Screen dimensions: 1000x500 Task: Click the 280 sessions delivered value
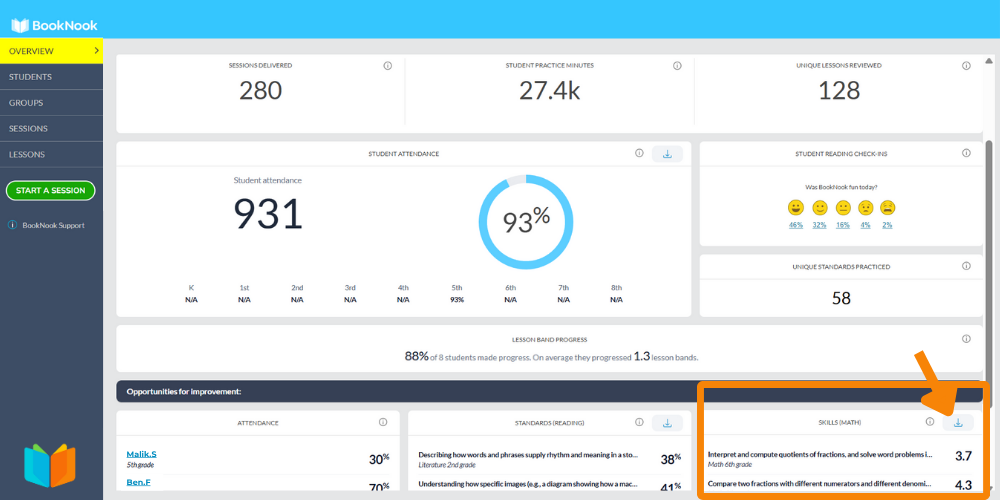click(260, 91)
